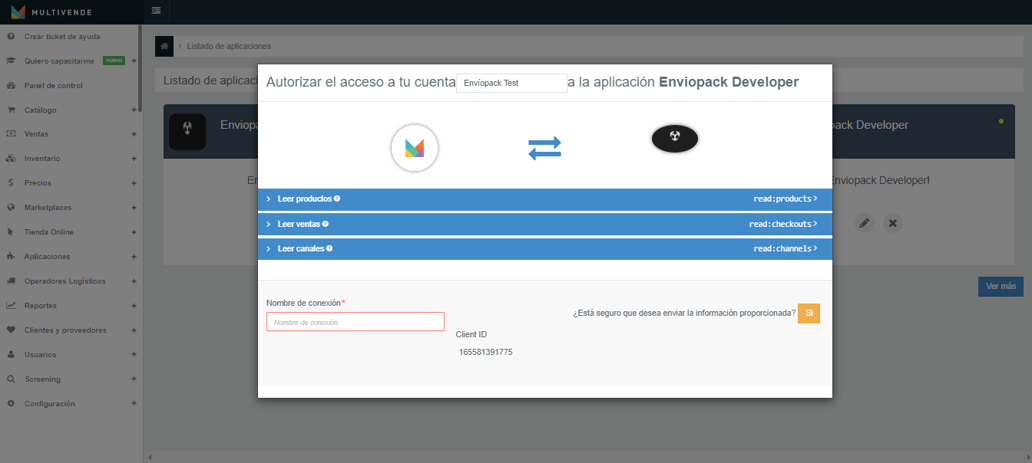The image size is (1032, 463).
Task: Toggle the sidebar hamburger menu icon
Action: point(156,11)
